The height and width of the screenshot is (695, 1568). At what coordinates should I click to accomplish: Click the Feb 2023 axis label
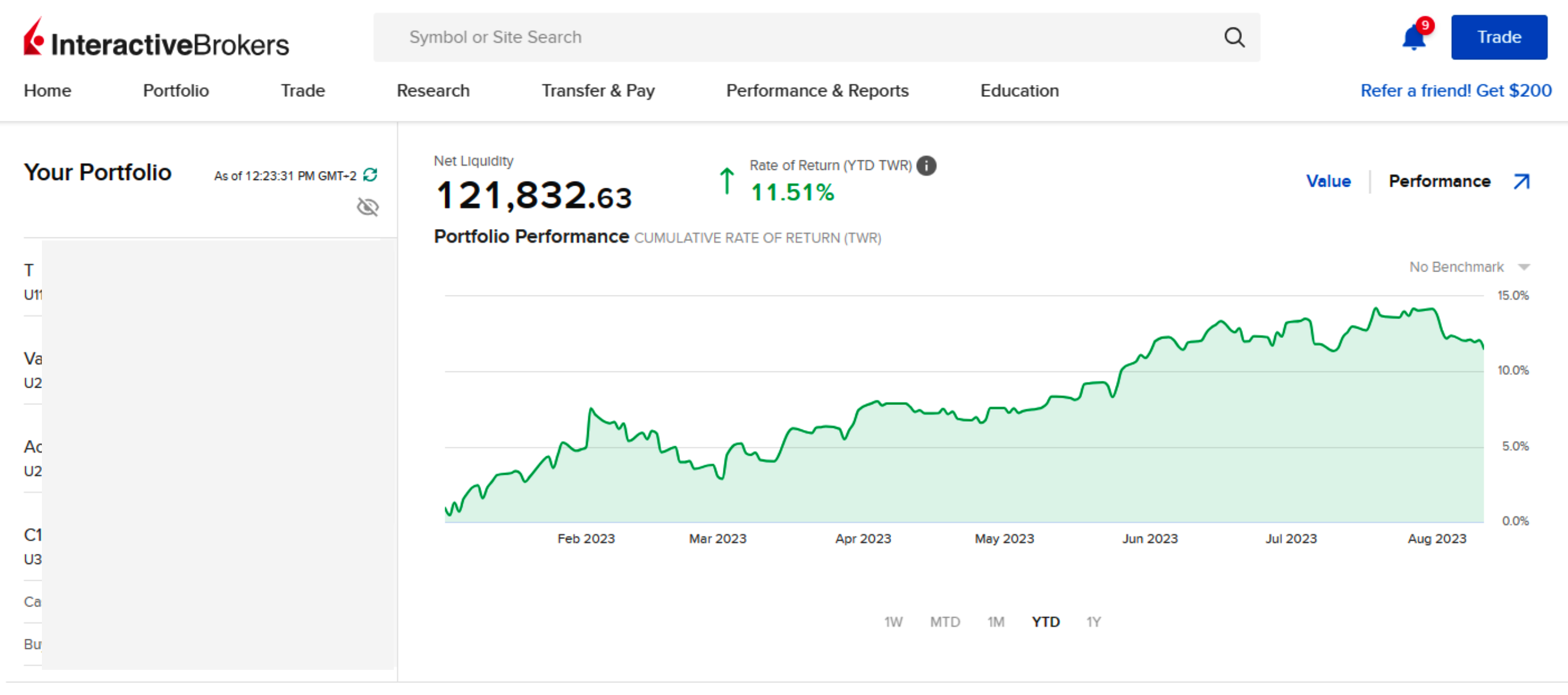585,538
